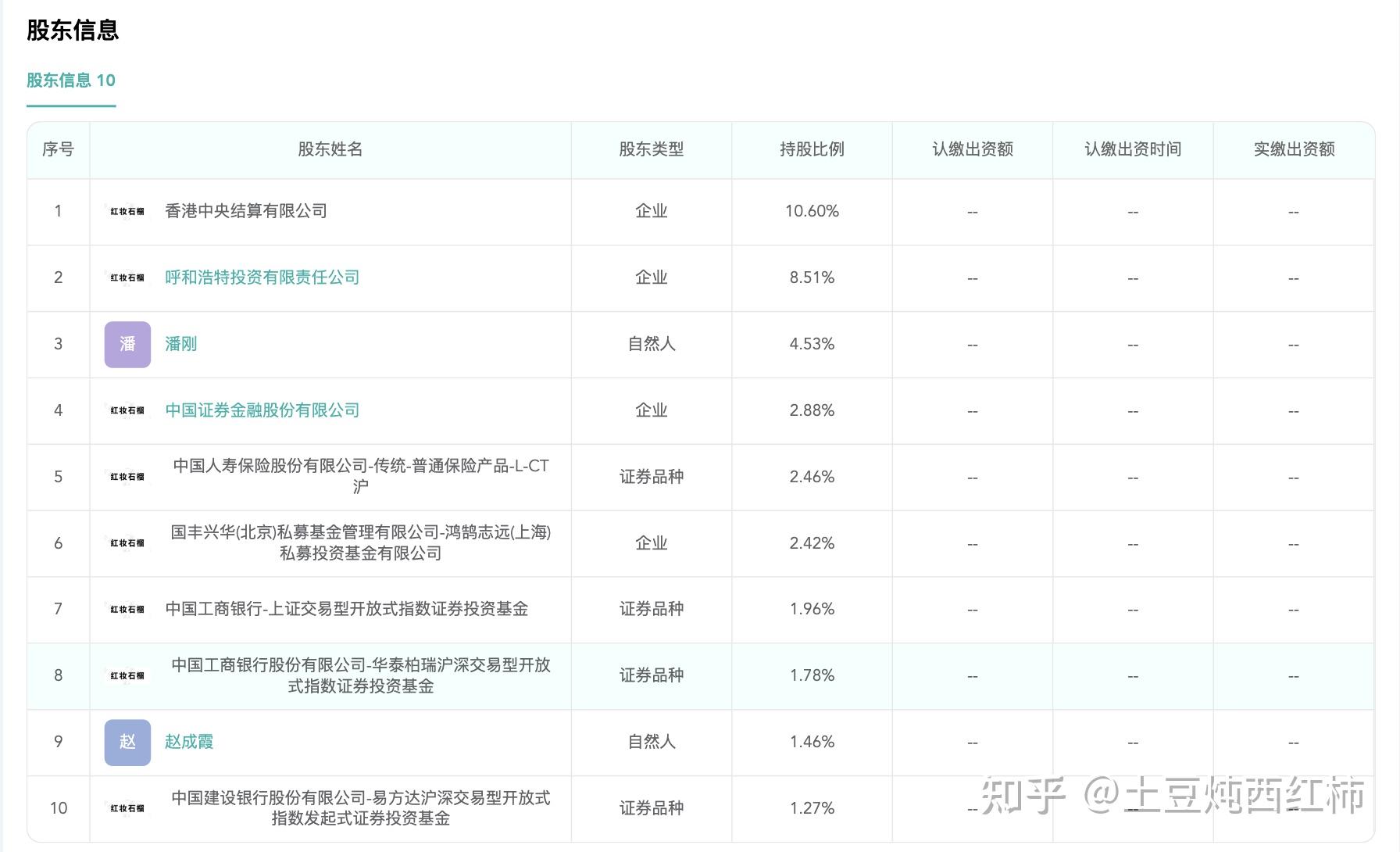The image size is (1400, 852).
Task: Sort by the 持股比例 column header
Action: click(811, 149)
